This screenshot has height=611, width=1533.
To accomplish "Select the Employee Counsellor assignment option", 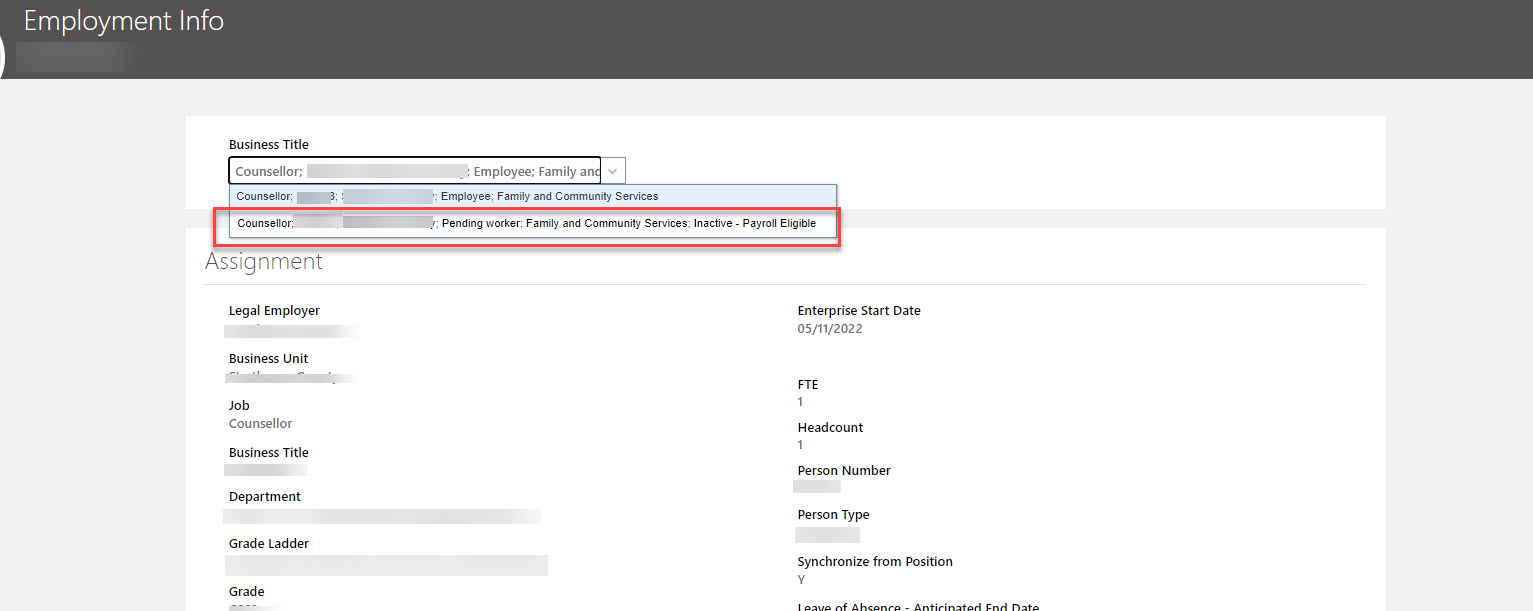I will [533, 197].
